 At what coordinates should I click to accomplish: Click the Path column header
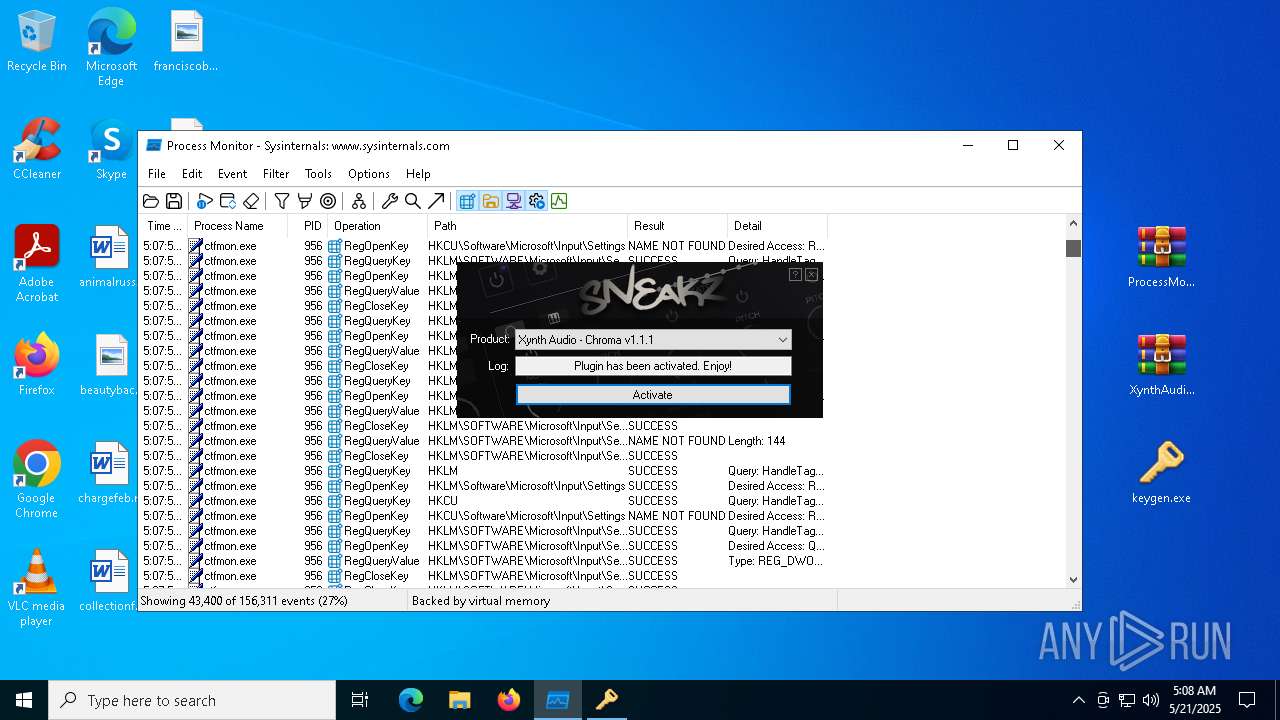[528, 226]
